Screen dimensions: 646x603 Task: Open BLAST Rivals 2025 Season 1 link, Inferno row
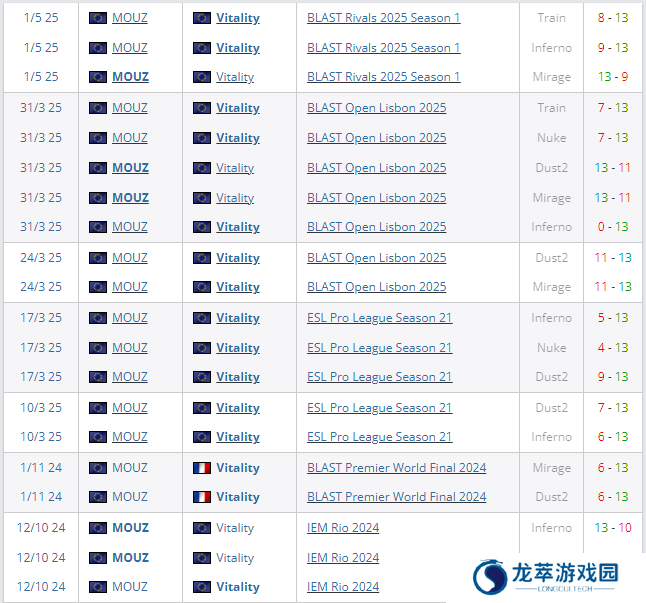(384, 48)
